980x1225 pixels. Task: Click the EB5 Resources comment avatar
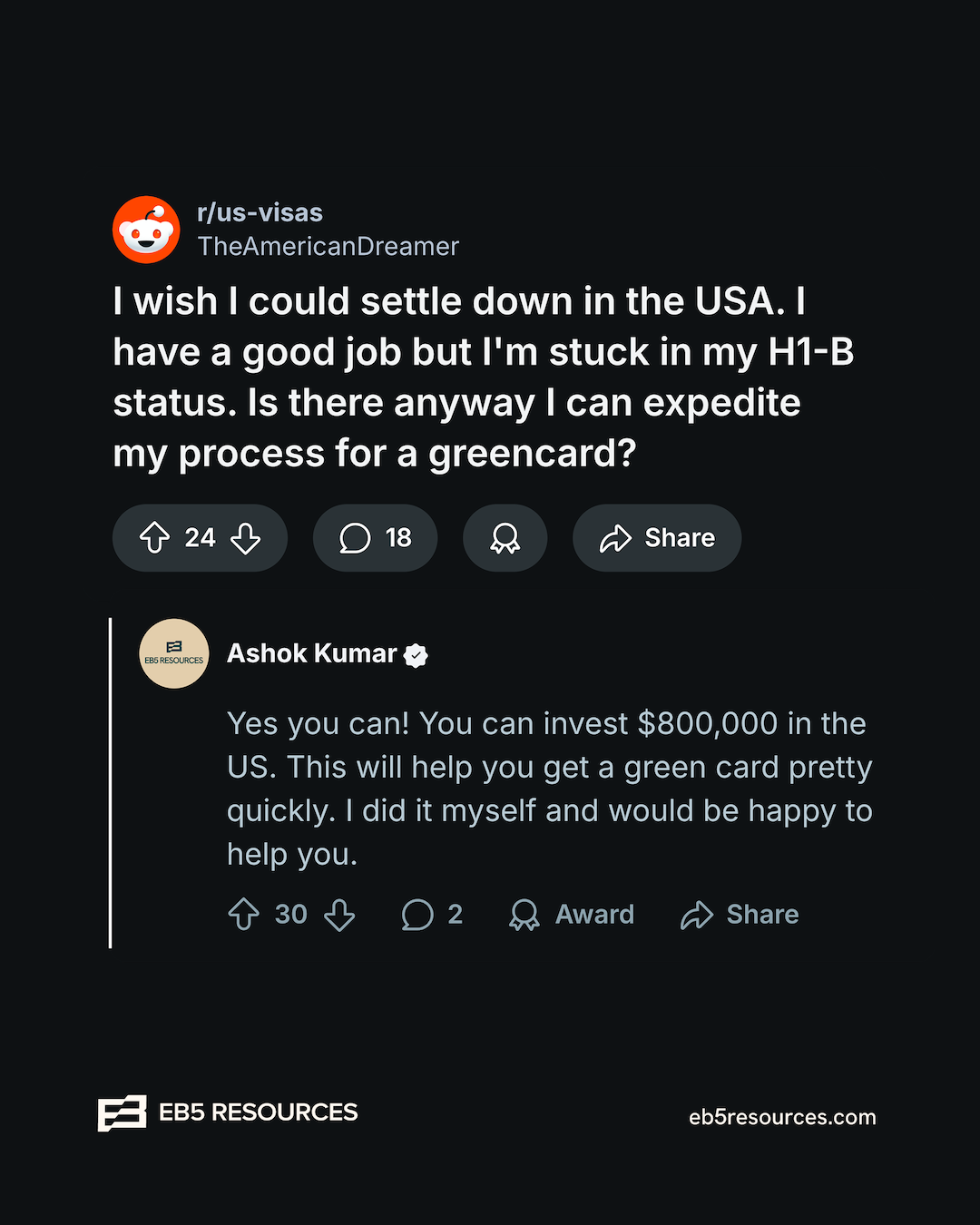[x=174, y=653]
